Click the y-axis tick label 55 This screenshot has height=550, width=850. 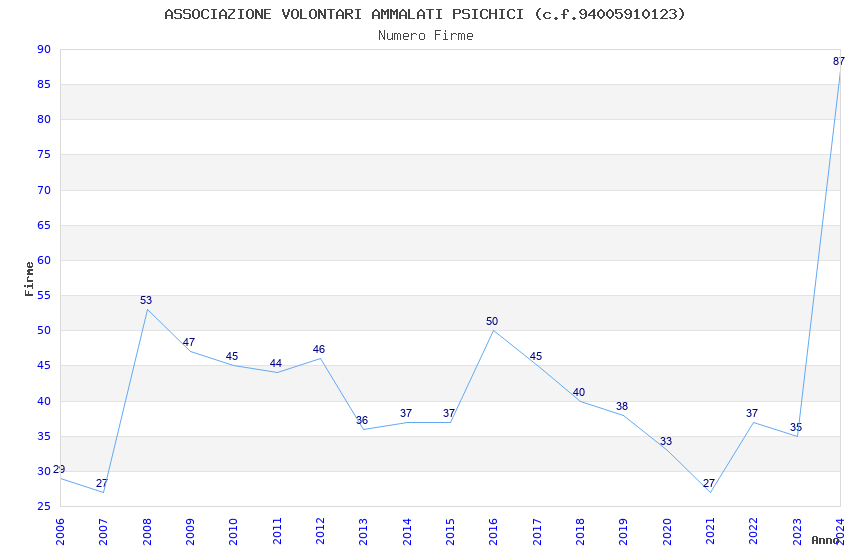pos(44,296)
